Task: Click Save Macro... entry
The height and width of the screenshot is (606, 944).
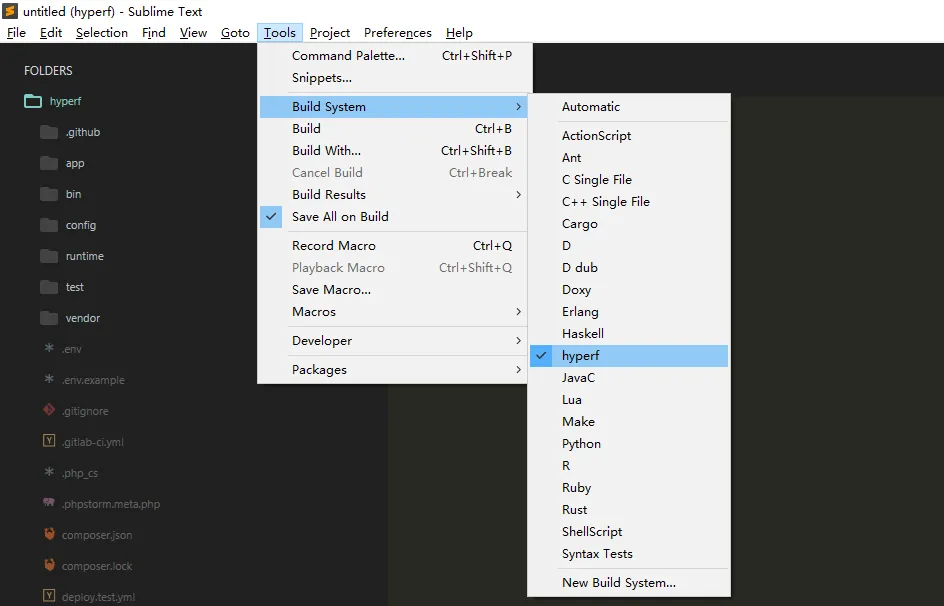Action: 393,289
